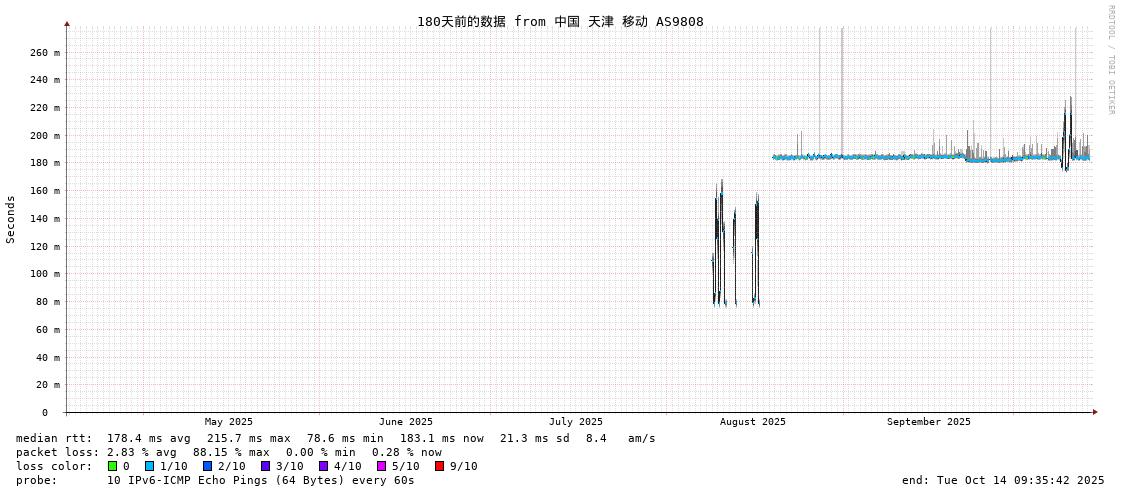Click the RRDTOOL / TOBI OETIKER watermark
The width and height of the screenshot is (1121, 494).
pos(1110,60)
